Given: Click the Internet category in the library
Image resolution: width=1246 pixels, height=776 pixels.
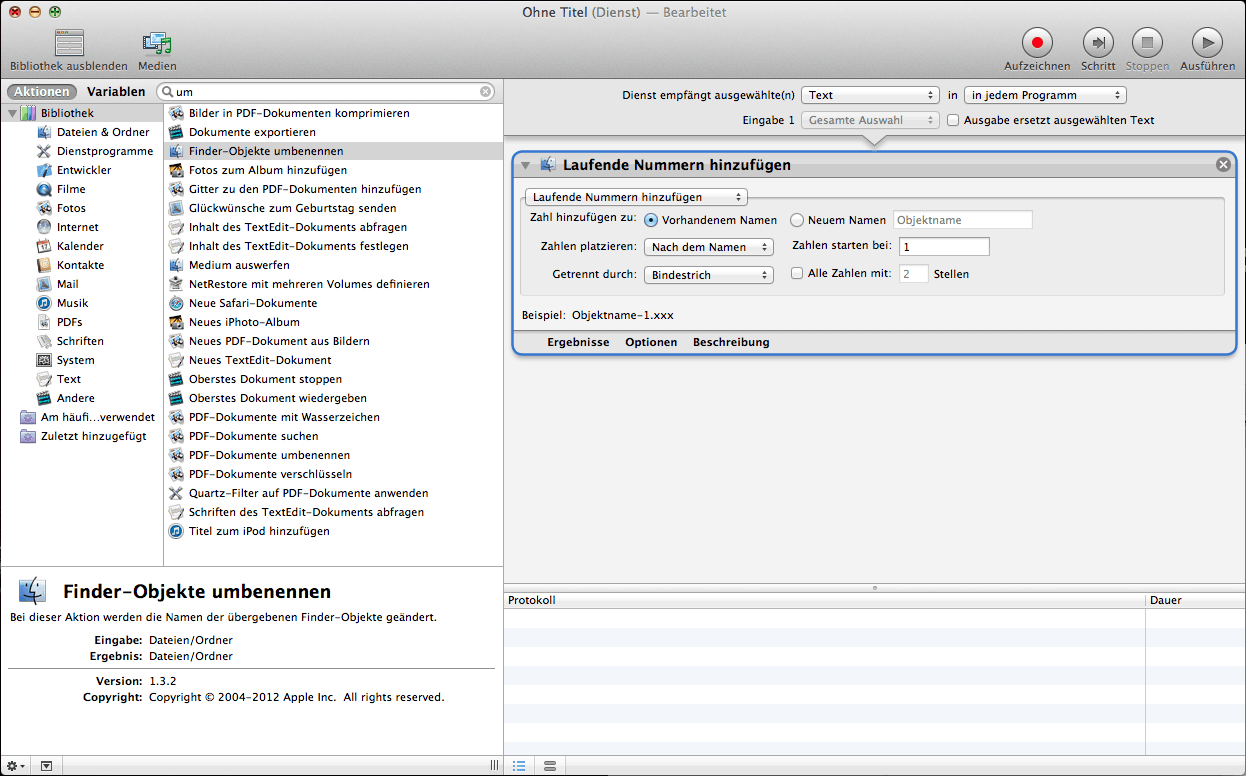Looking at the screenshot, I should pos(77,227).
